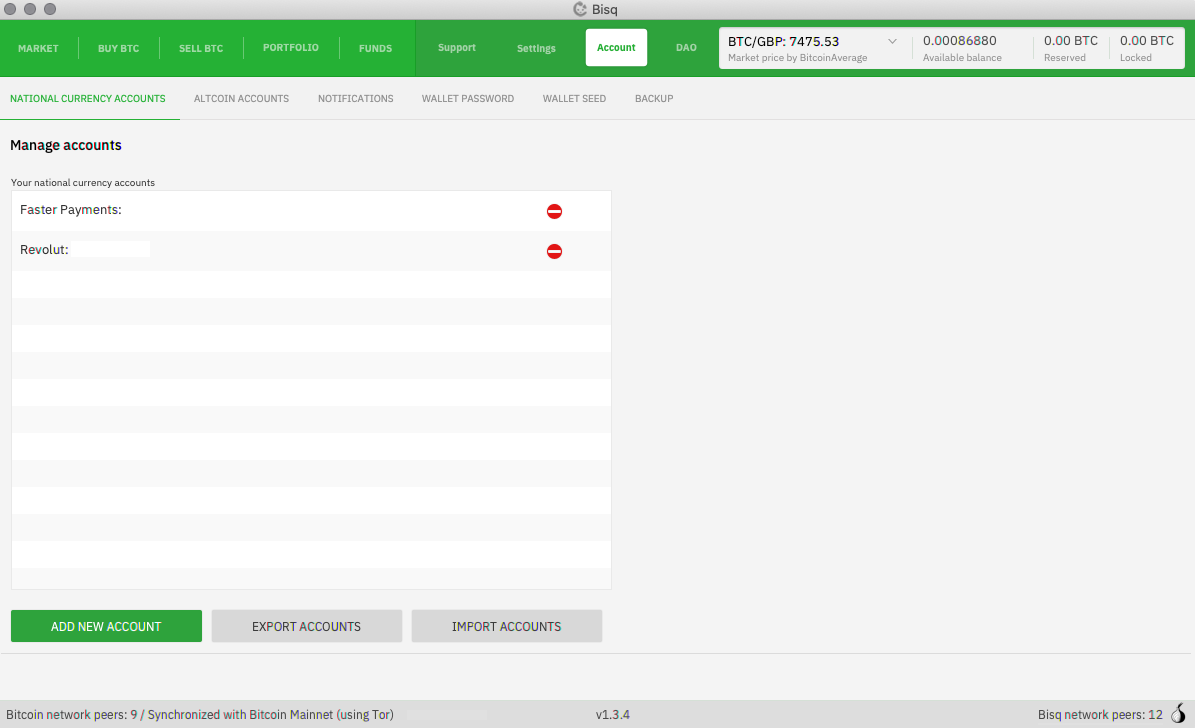1195x728 pixels.
Task: Expand the BTC/GBP market price dropdown
Action: (x=892, y=41)
